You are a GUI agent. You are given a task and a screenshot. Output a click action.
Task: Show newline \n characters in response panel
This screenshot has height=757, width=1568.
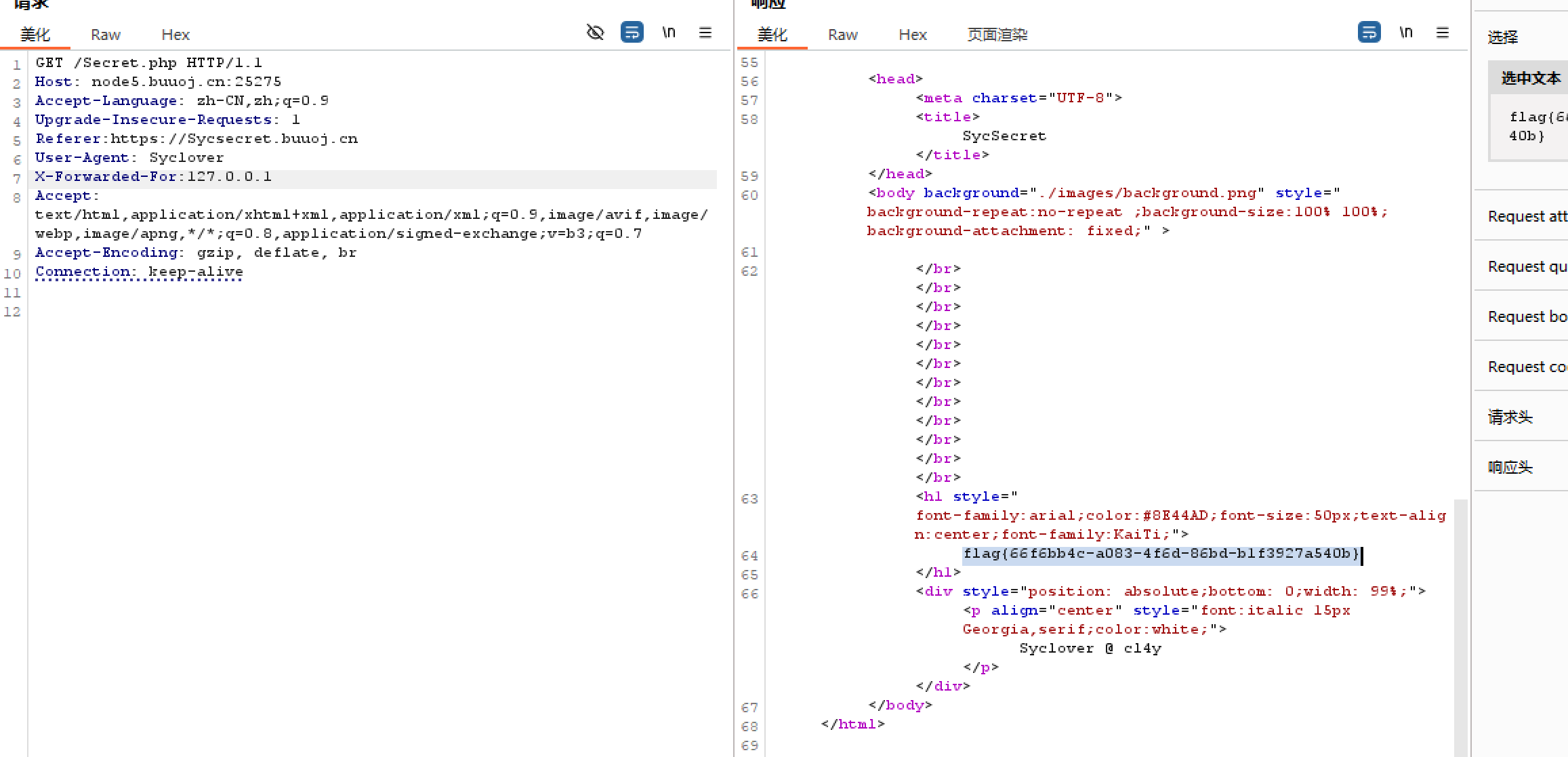(1406, 33)
